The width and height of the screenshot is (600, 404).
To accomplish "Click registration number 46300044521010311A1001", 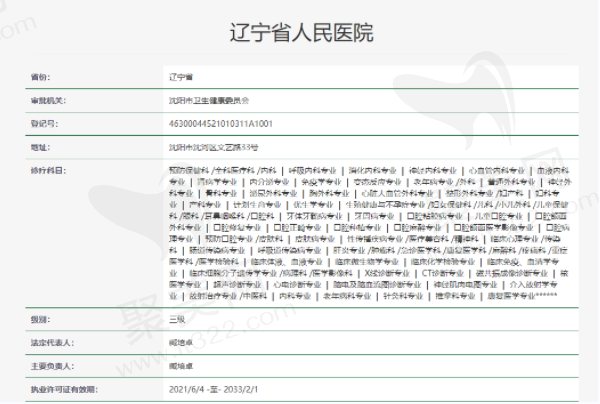I will click(x=221, y=124).
